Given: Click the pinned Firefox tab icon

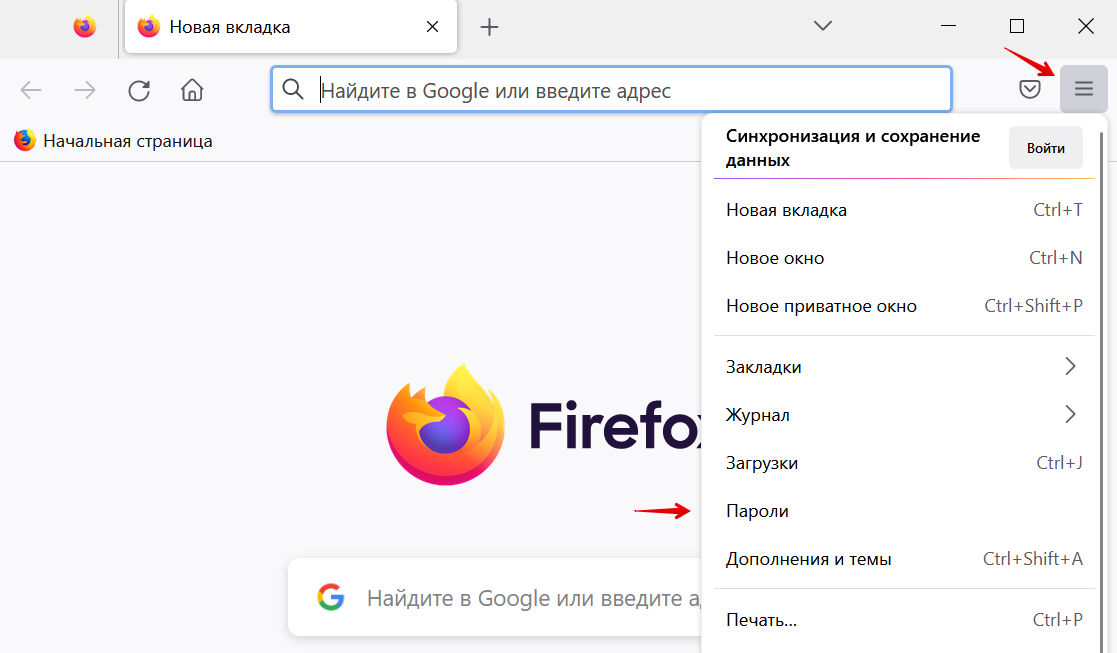Looking at the screenshot, I should pyautogui.click(x=85, y=27).
